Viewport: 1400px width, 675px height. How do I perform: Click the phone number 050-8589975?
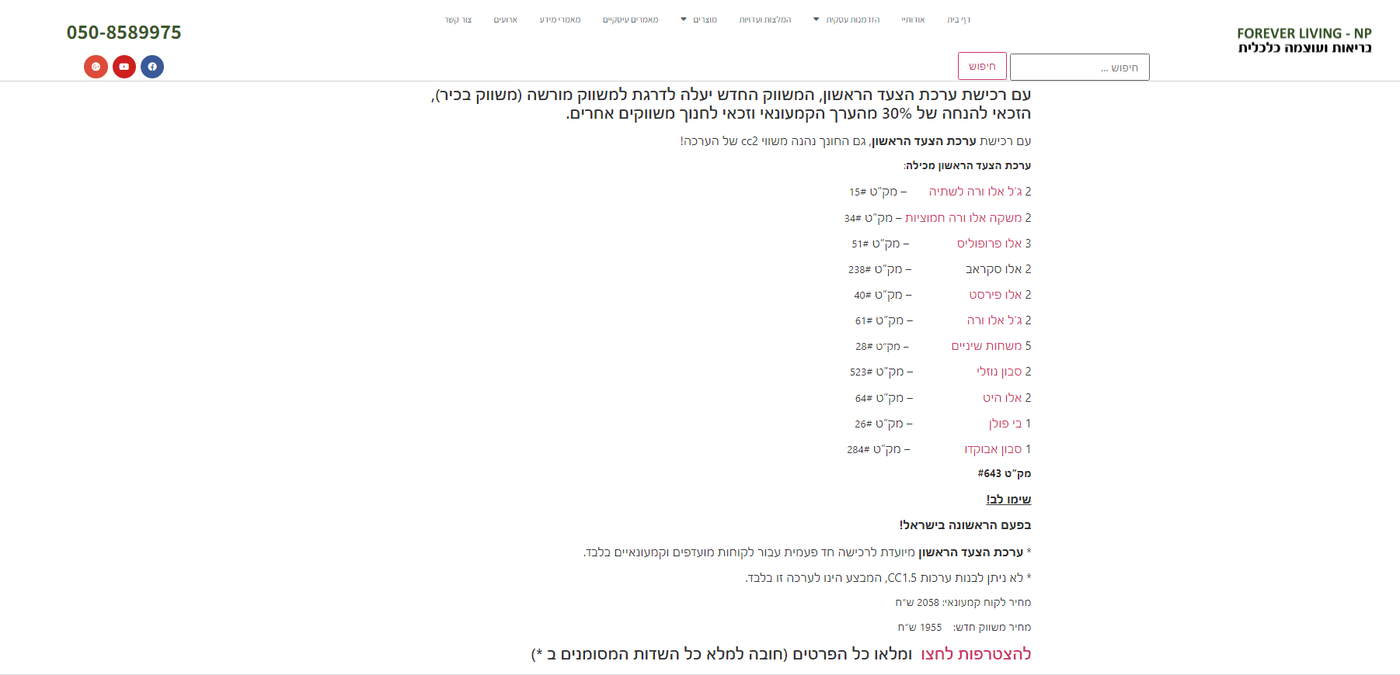(x=124, y=32)
